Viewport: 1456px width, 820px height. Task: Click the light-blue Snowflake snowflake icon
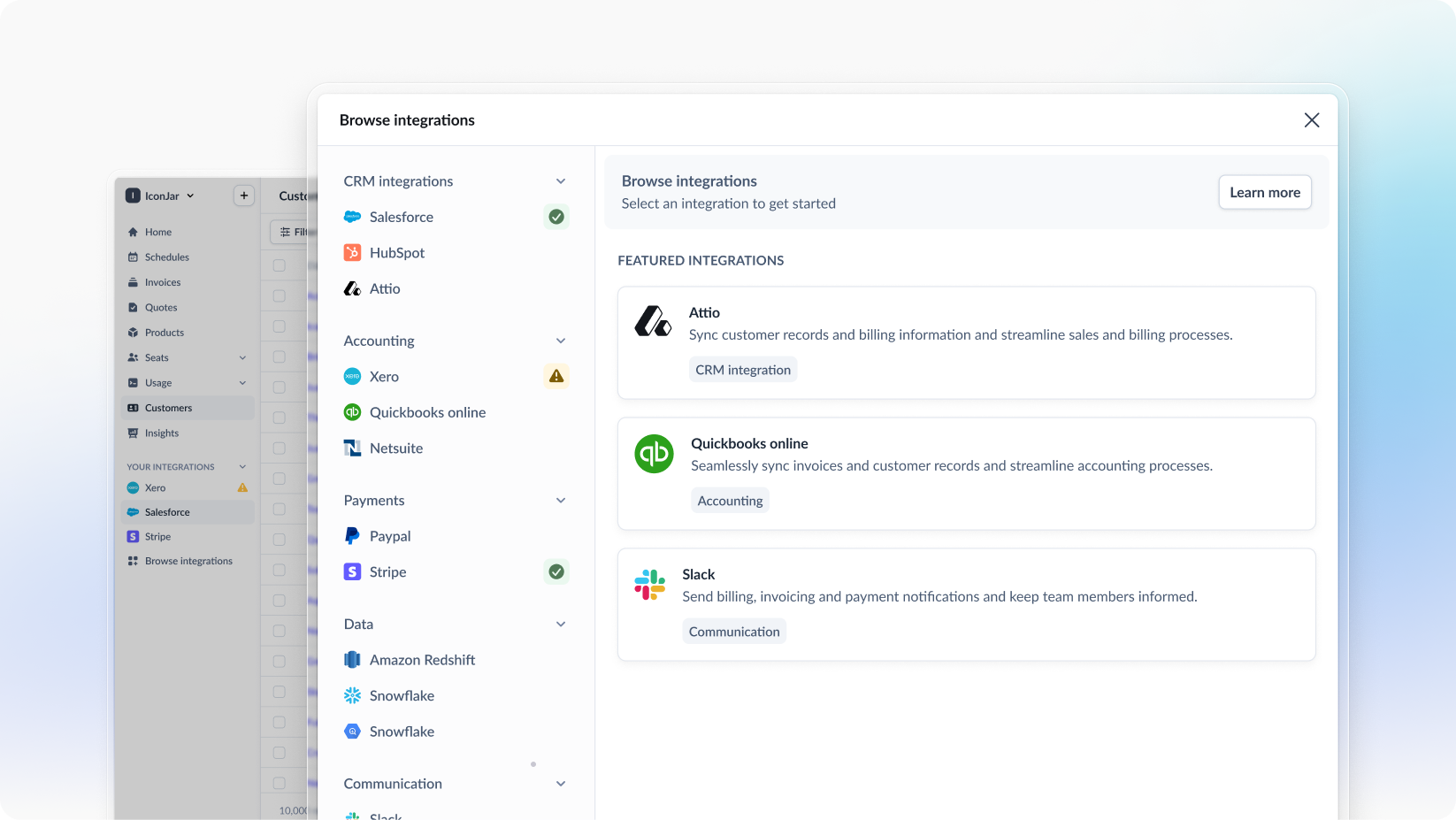(x=352, y=695)
